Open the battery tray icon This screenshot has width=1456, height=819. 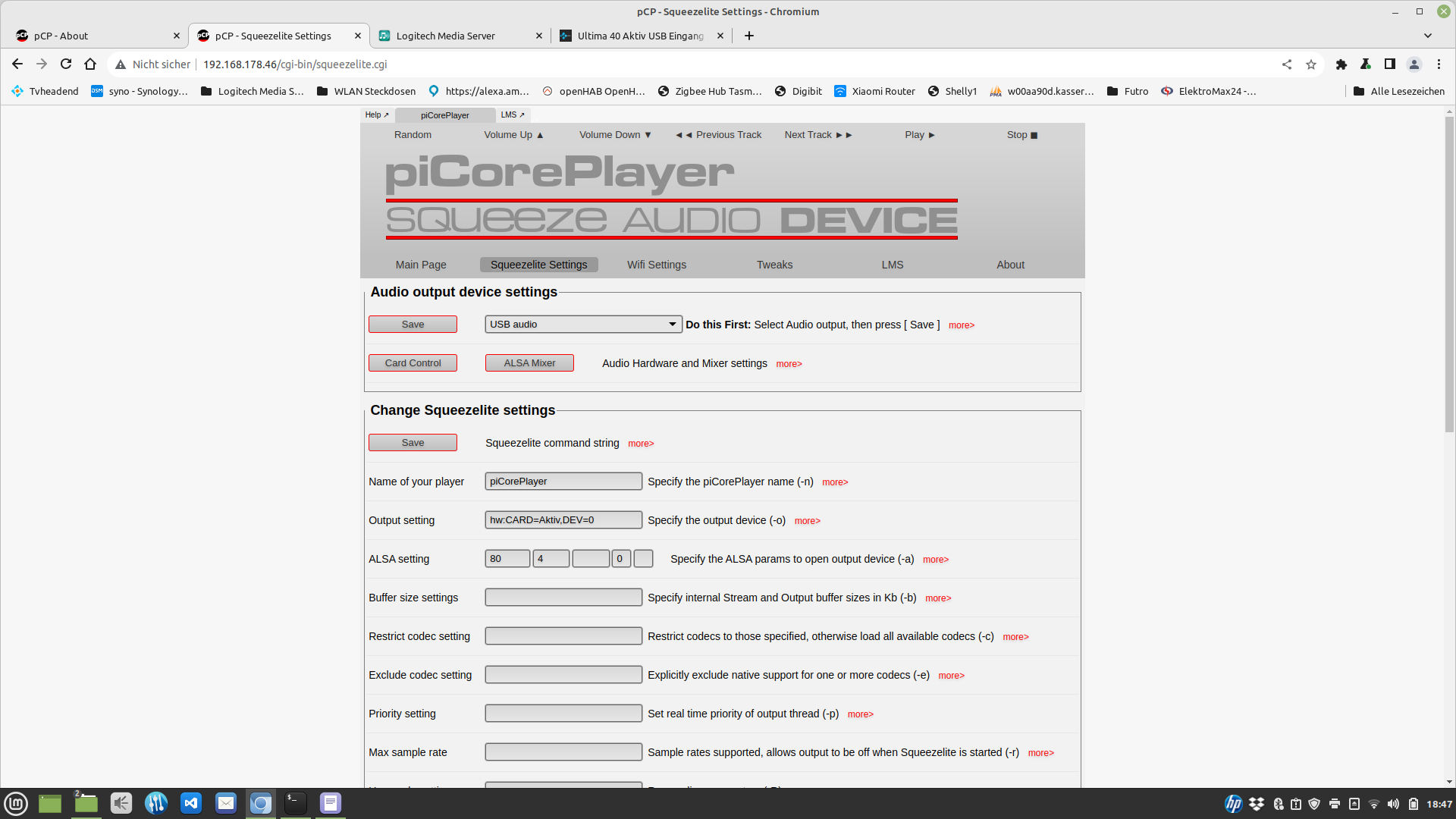[x=1414, y=804]
